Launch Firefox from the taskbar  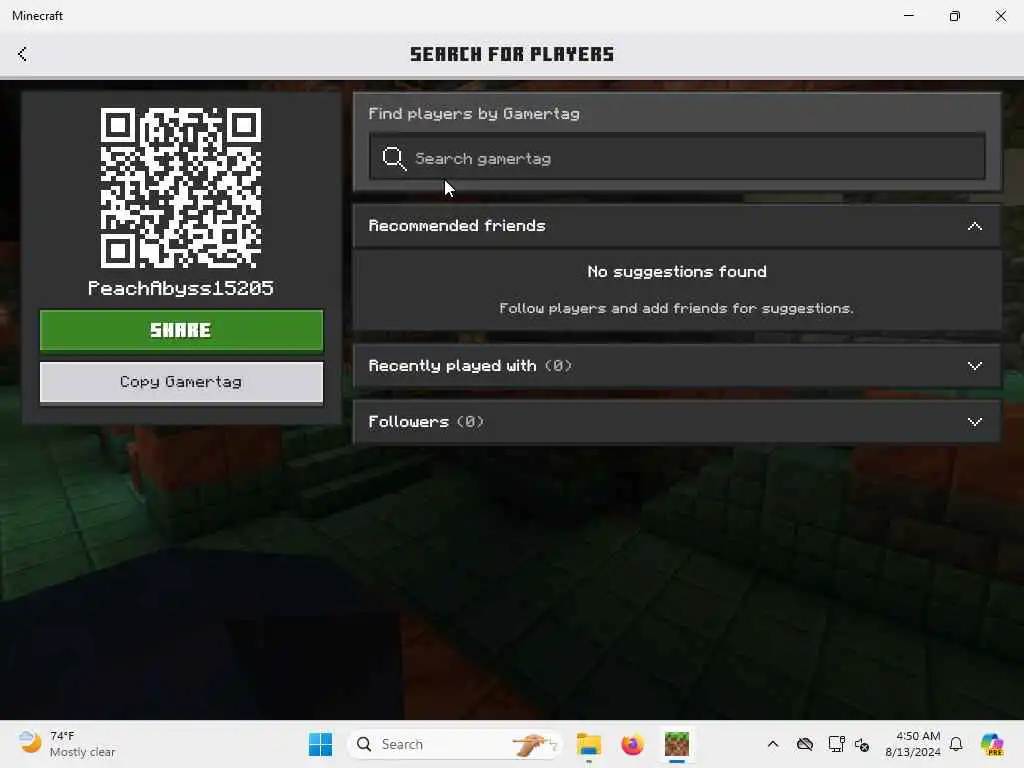(x=632, y=744)
